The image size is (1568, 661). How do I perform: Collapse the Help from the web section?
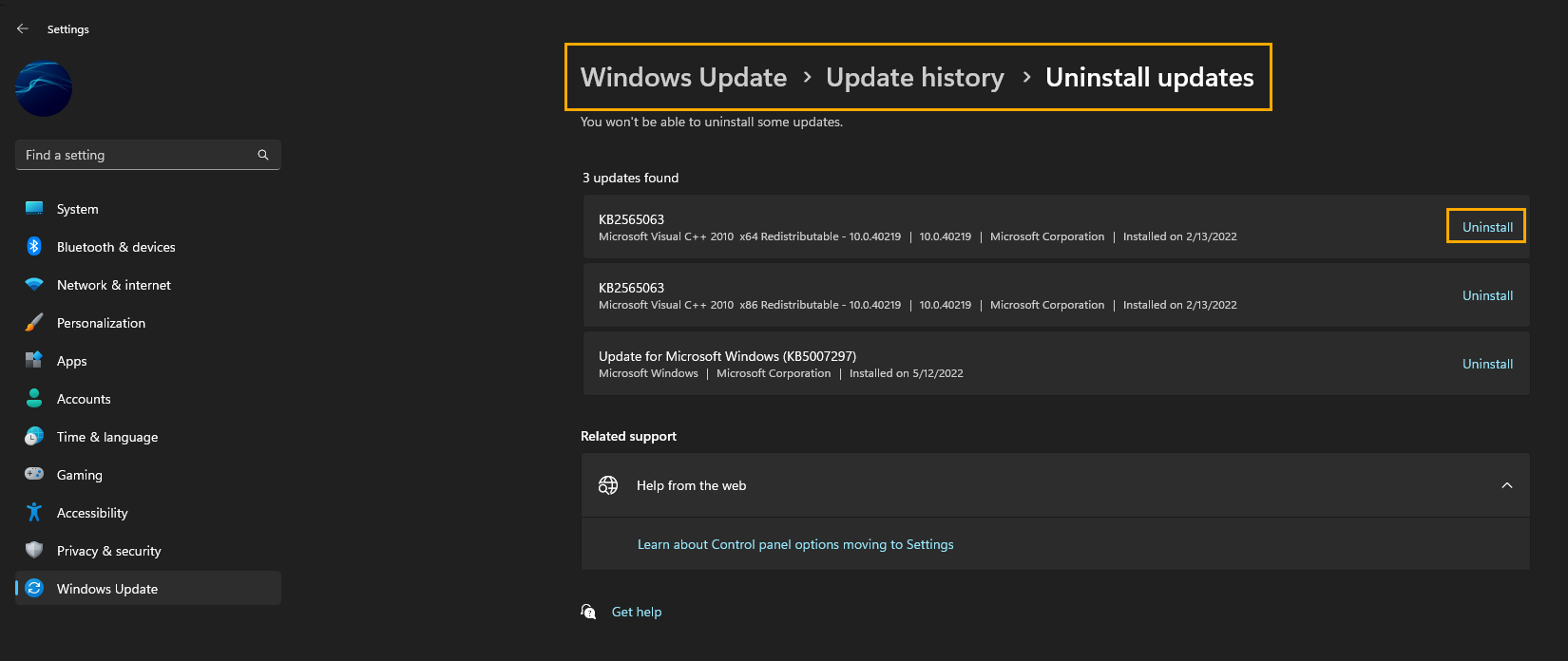1507,485
